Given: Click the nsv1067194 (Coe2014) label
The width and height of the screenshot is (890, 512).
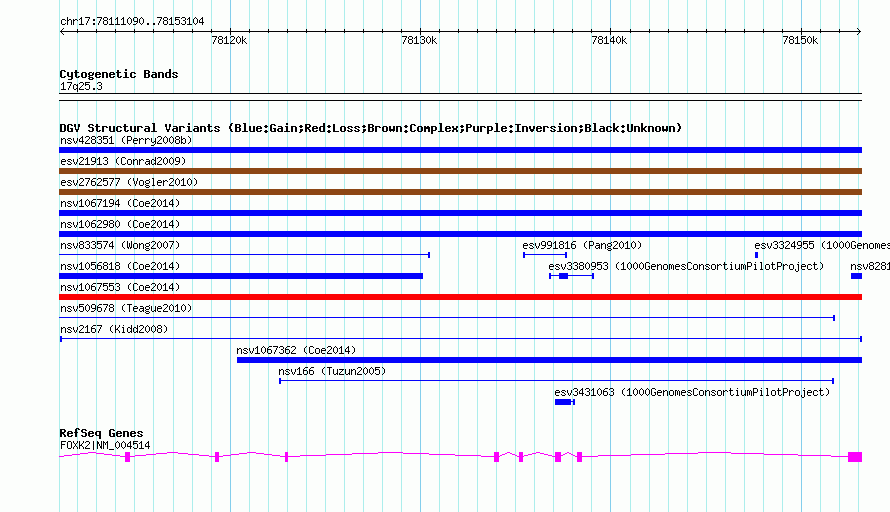Looking at the screenshot, I should pyautogui.click(x=120, y=203).
